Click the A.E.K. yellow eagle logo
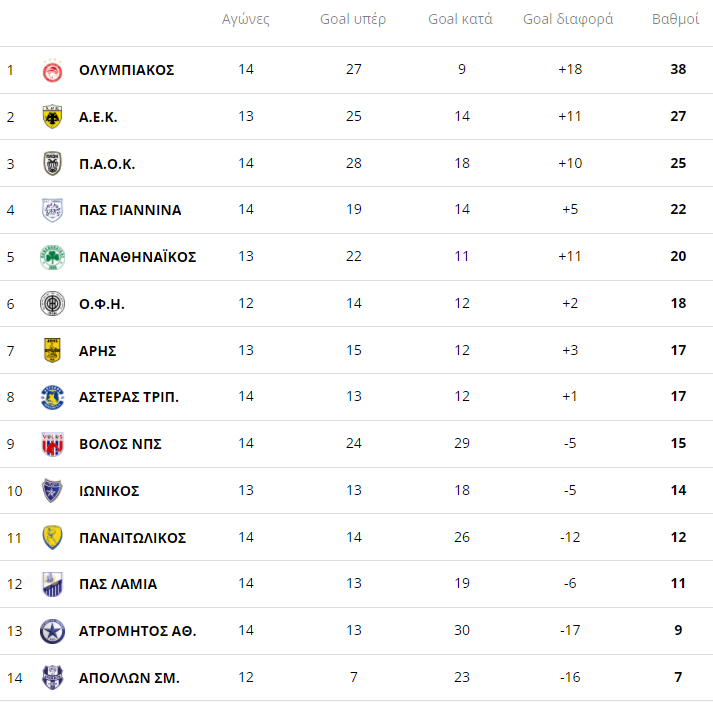The width and height of the screenshot is (713, 702). coord(52,117)
